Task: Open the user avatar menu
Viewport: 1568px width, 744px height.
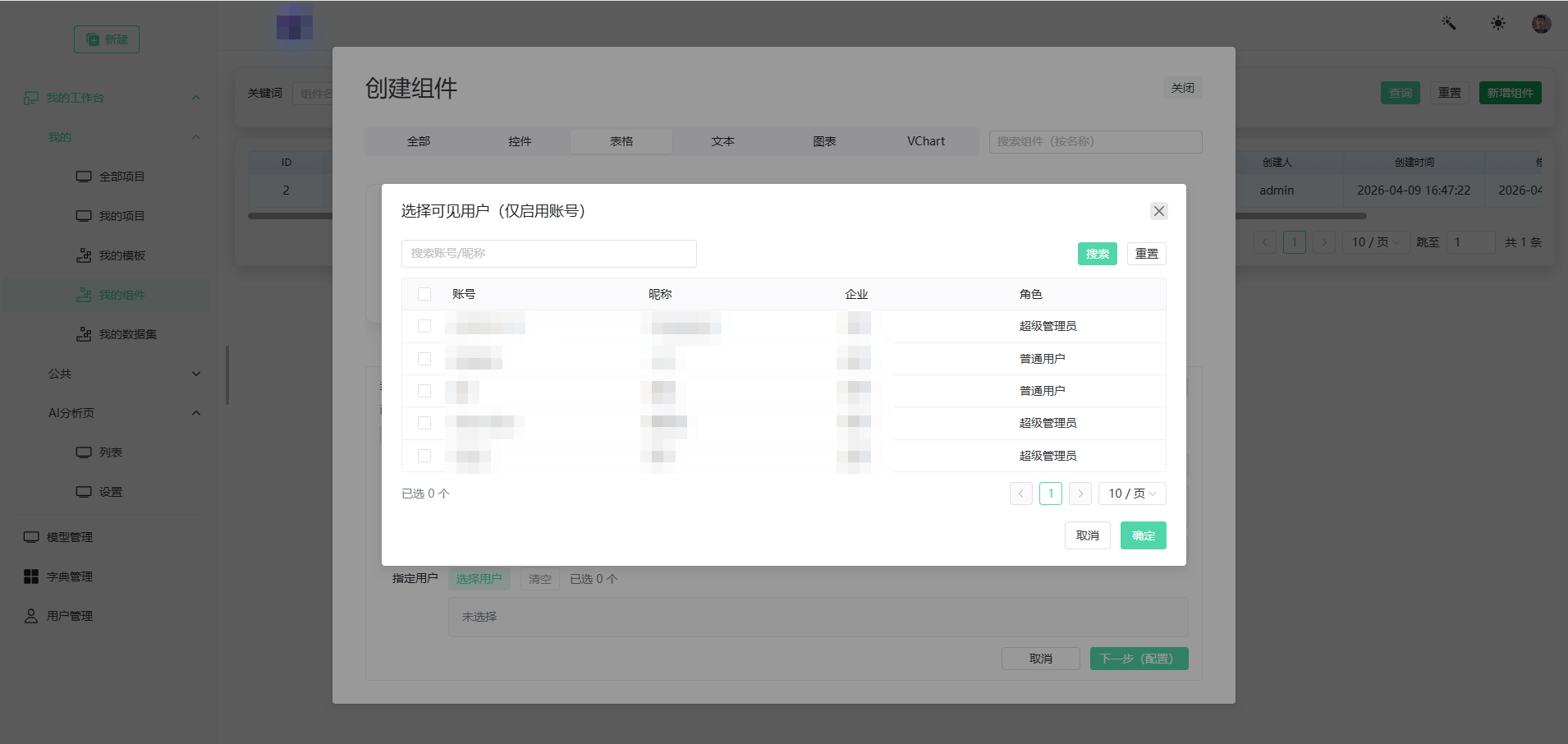Action: coord(1541,23)
